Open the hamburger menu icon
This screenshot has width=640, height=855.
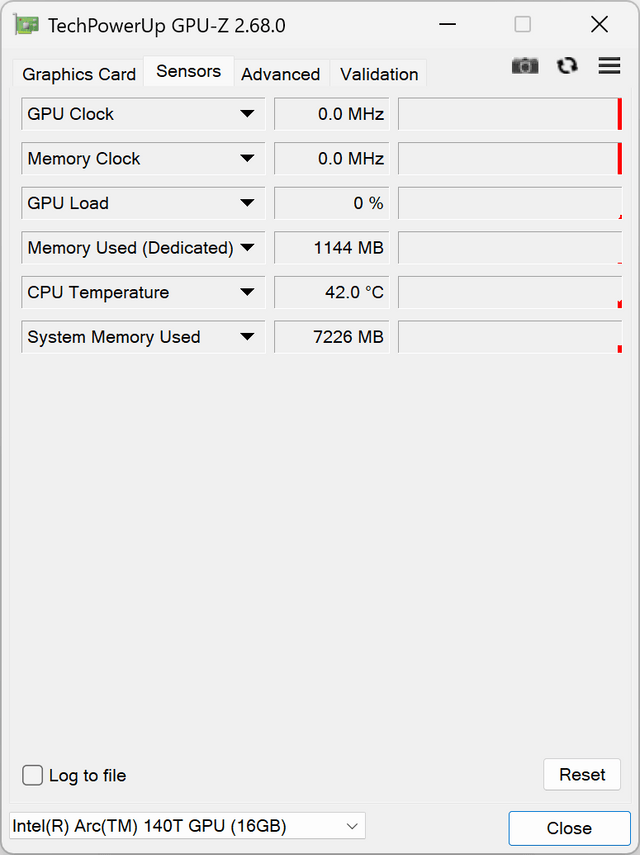[609, 65]
